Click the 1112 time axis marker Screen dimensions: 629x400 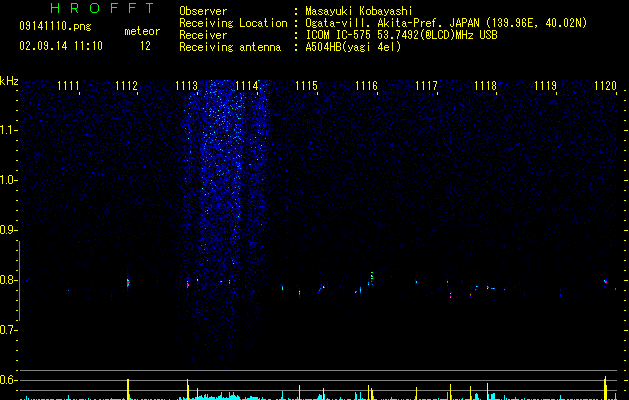(126, 86)
